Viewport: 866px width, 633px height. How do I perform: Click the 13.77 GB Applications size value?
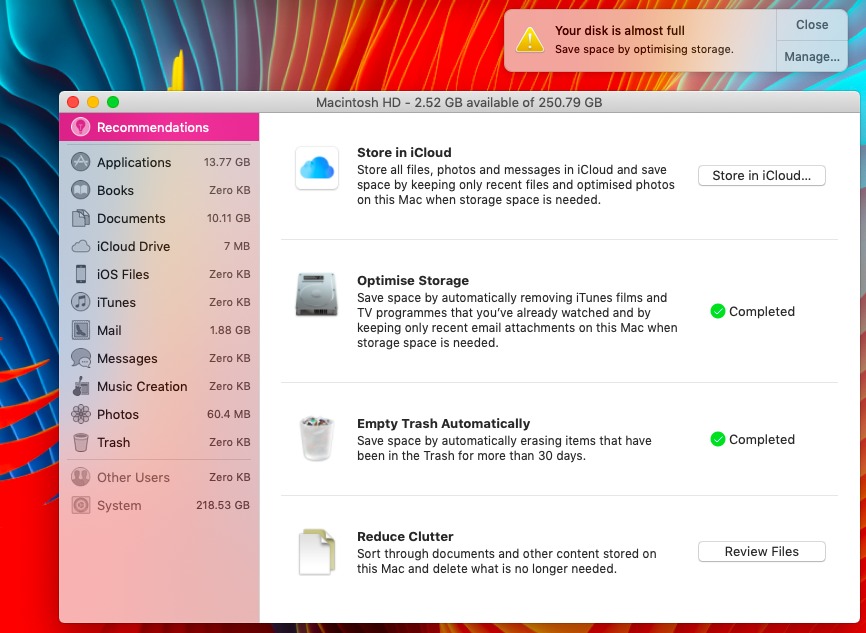227,162
